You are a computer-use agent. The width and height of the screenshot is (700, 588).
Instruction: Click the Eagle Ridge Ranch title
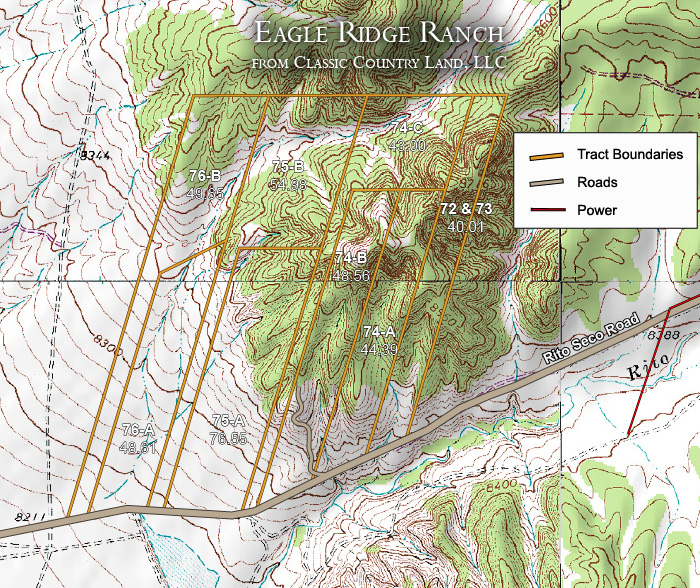pyautogui.click(x=379, y=32)
